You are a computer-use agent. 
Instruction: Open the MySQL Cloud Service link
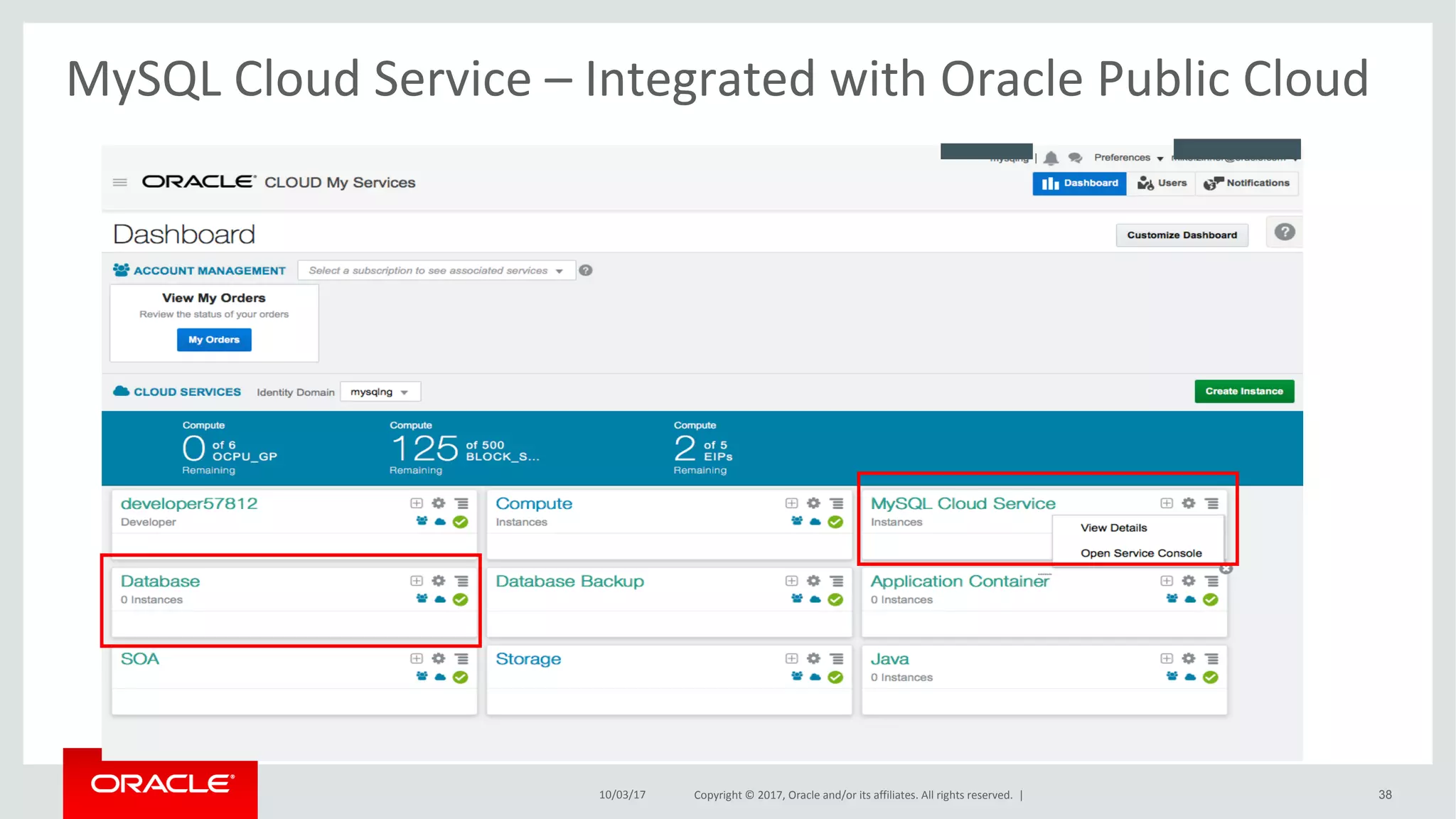[x=963, y=503]
